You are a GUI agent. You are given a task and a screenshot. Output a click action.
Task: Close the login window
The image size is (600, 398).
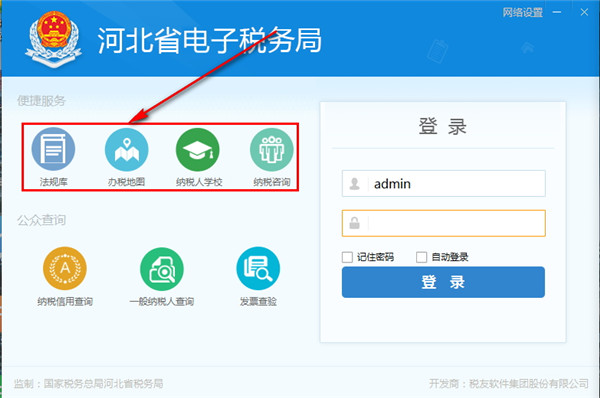584,12
